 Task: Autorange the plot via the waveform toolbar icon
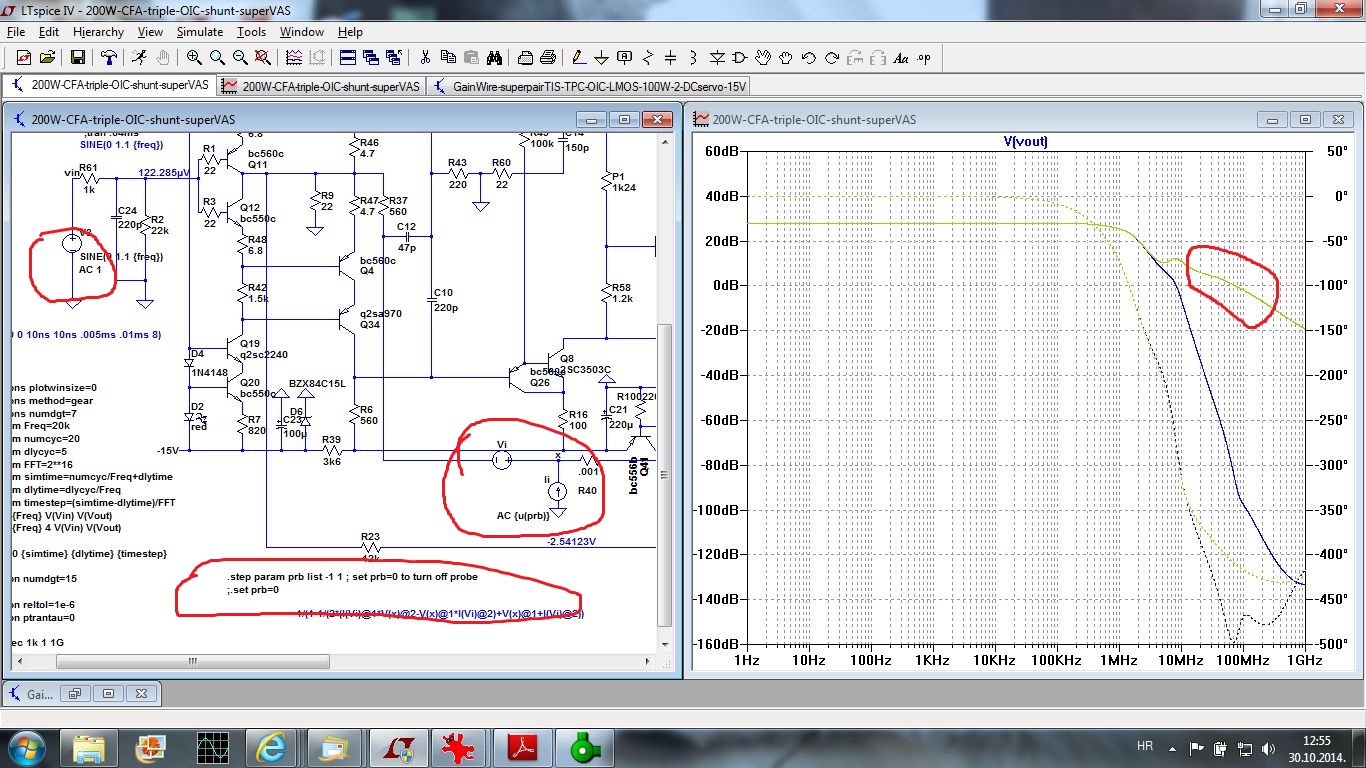coord(293,57)
